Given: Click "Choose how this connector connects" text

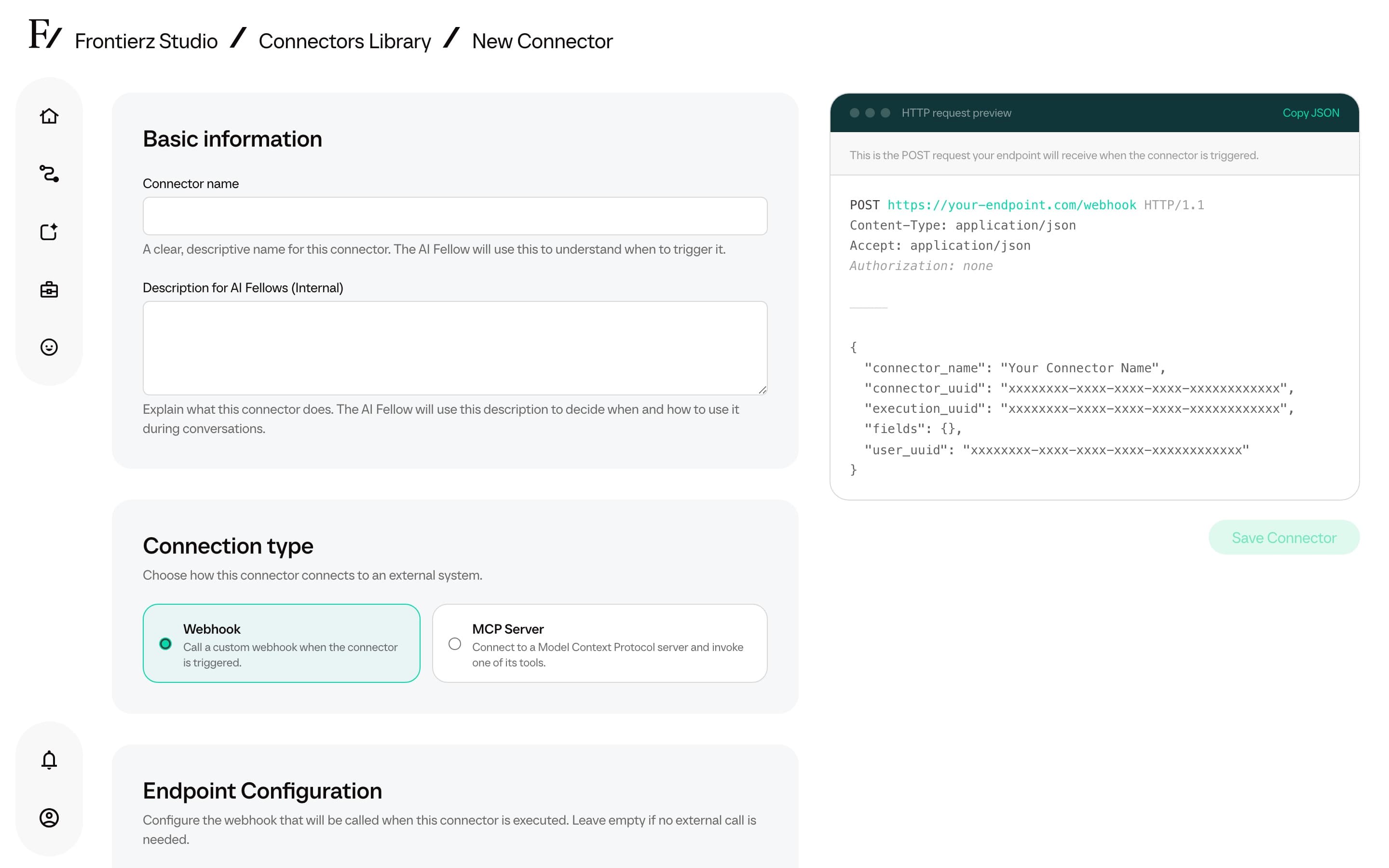Looking at the screenshot, I should 312,575.
